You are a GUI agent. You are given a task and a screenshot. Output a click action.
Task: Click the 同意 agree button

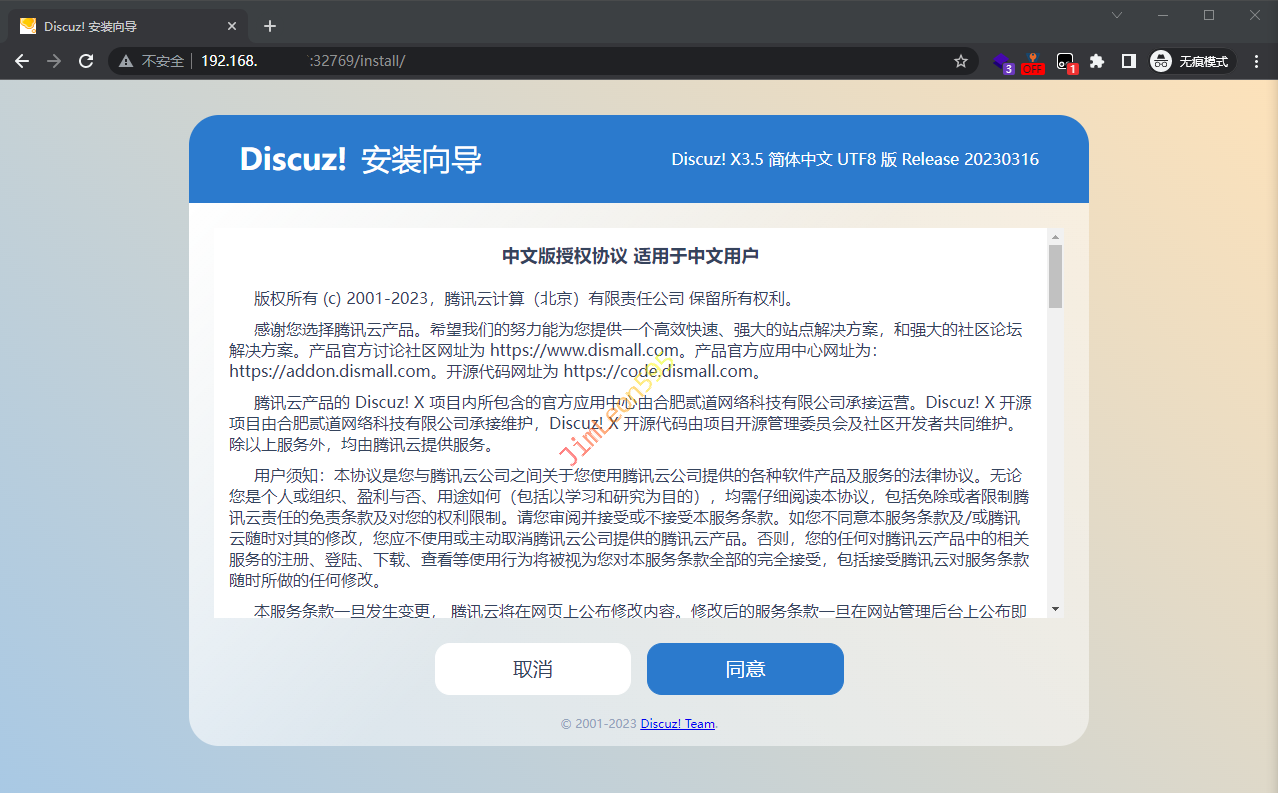pyautogui.click(x=745, y=669)
